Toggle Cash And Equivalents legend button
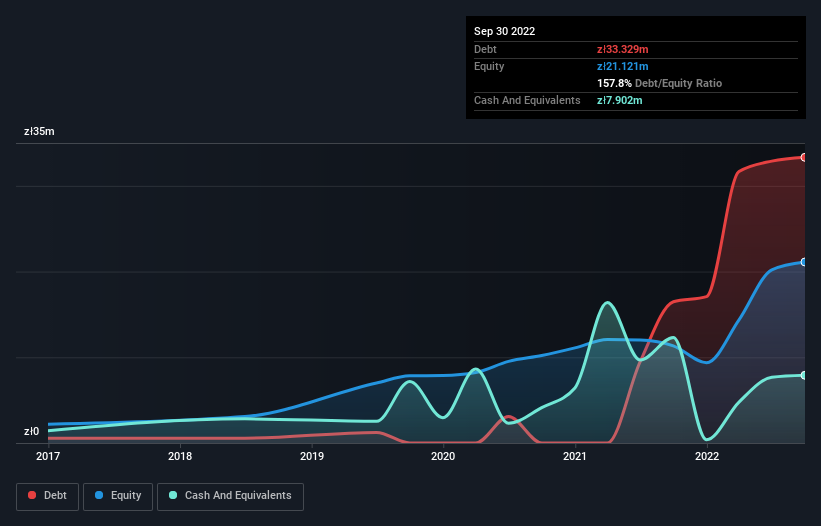821x526 pixels. pos(230,496)
